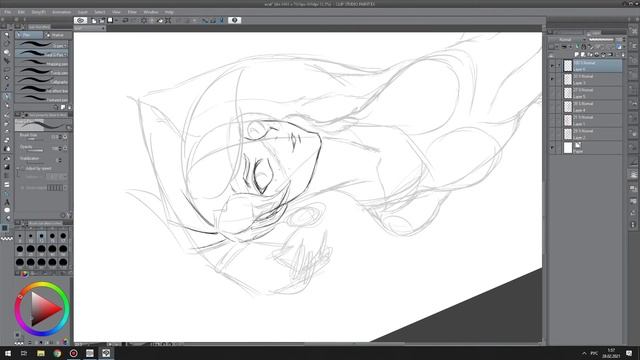Click the New file command bar icon

tap(94, 20)
